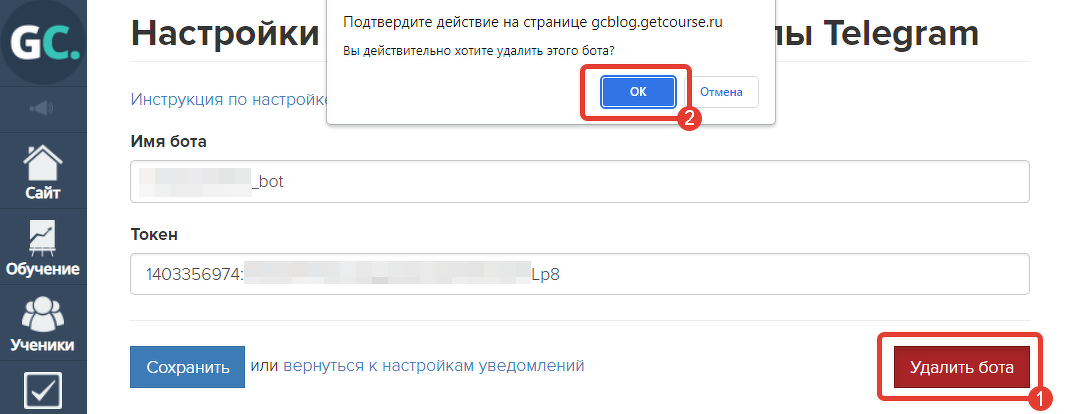Click red badge number 2 marker
This screenshot has width=1082, height=414.
(x=689, y=117)
